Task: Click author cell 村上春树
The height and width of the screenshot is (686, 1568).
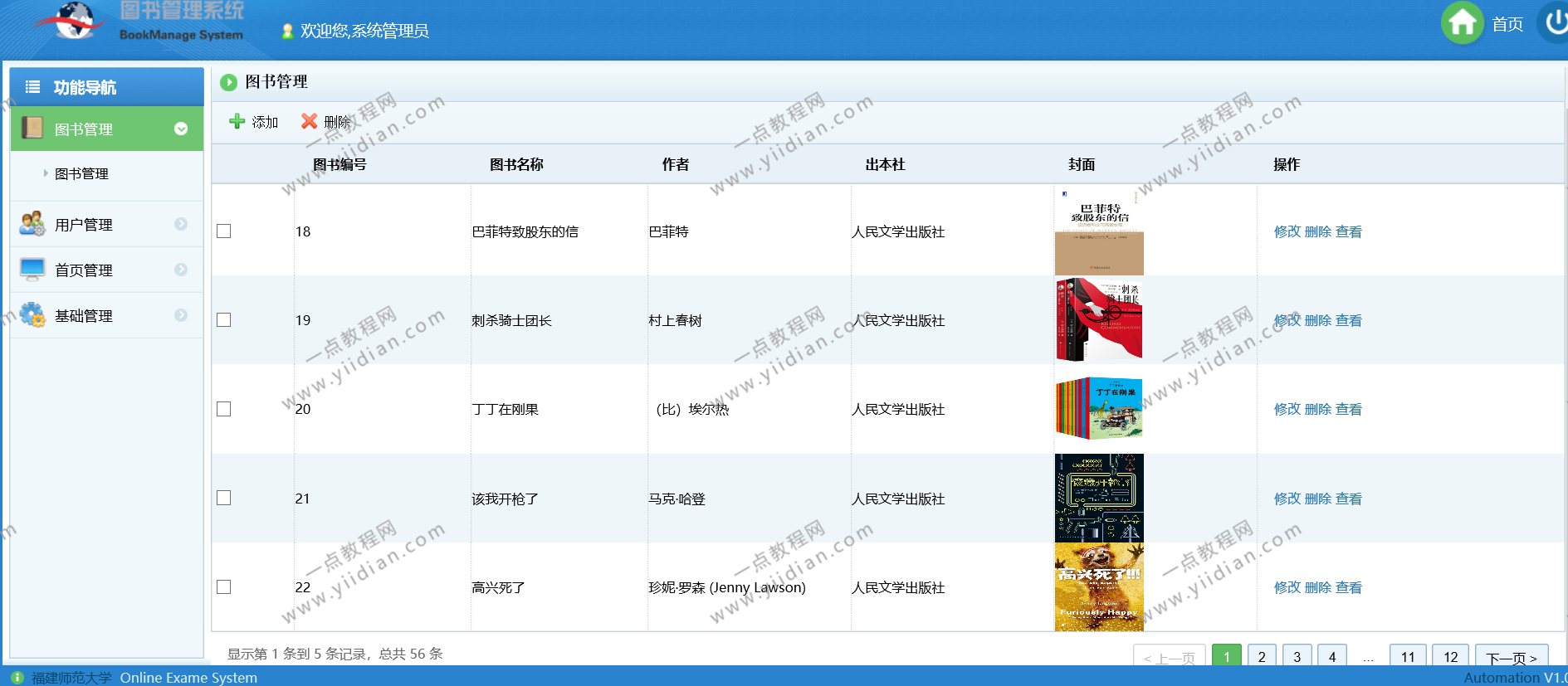Action: [676, 320]
